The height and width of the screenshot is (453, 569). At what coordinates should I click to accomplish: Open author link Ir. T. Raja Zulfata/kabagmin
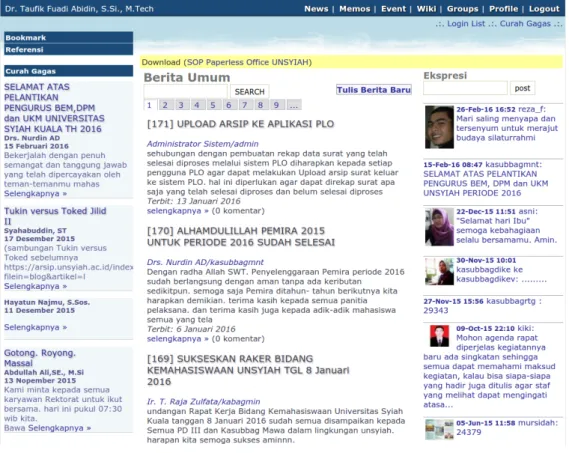(203, 402)
